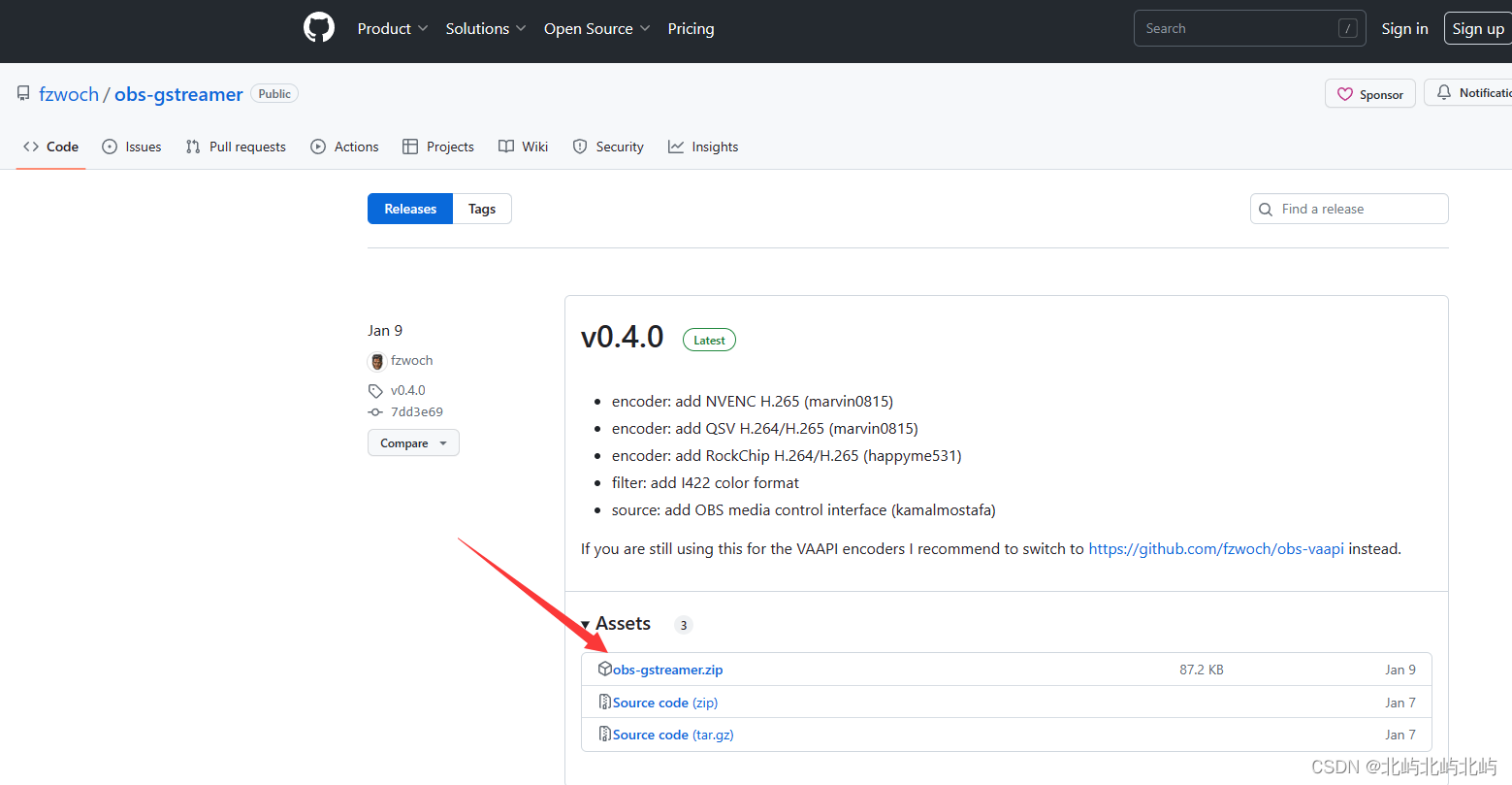Switch to the Tags view
The height and width of the screenshot is (785, 1512).
tap(482, 209)
